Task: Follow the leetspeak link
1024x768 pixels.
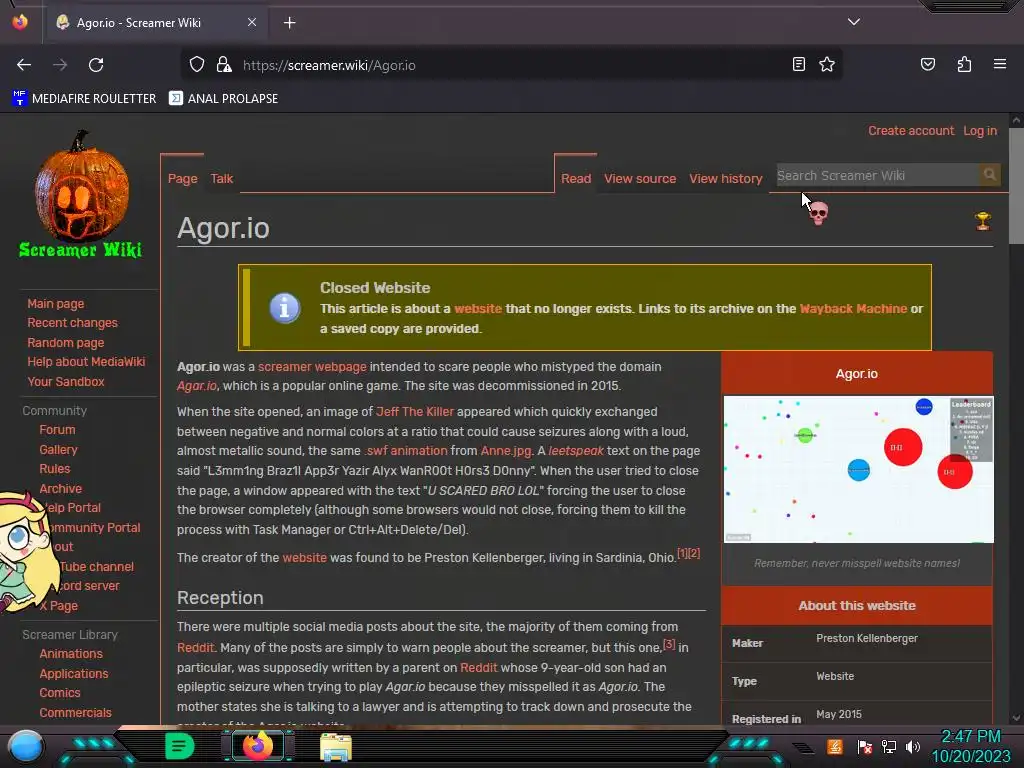Action: 576,451
